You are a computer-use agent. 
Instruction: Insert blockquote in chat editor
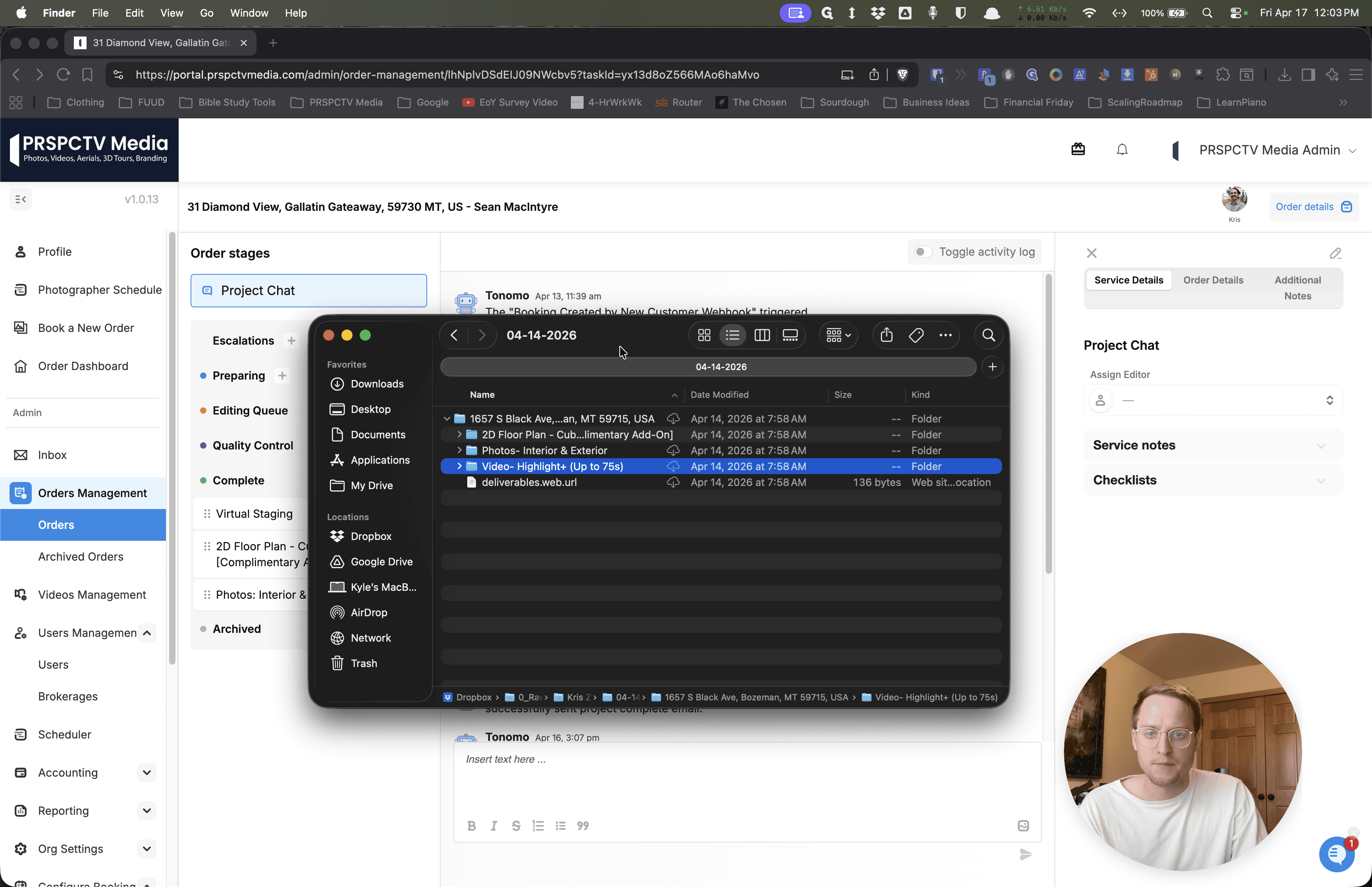coord(583,826)
